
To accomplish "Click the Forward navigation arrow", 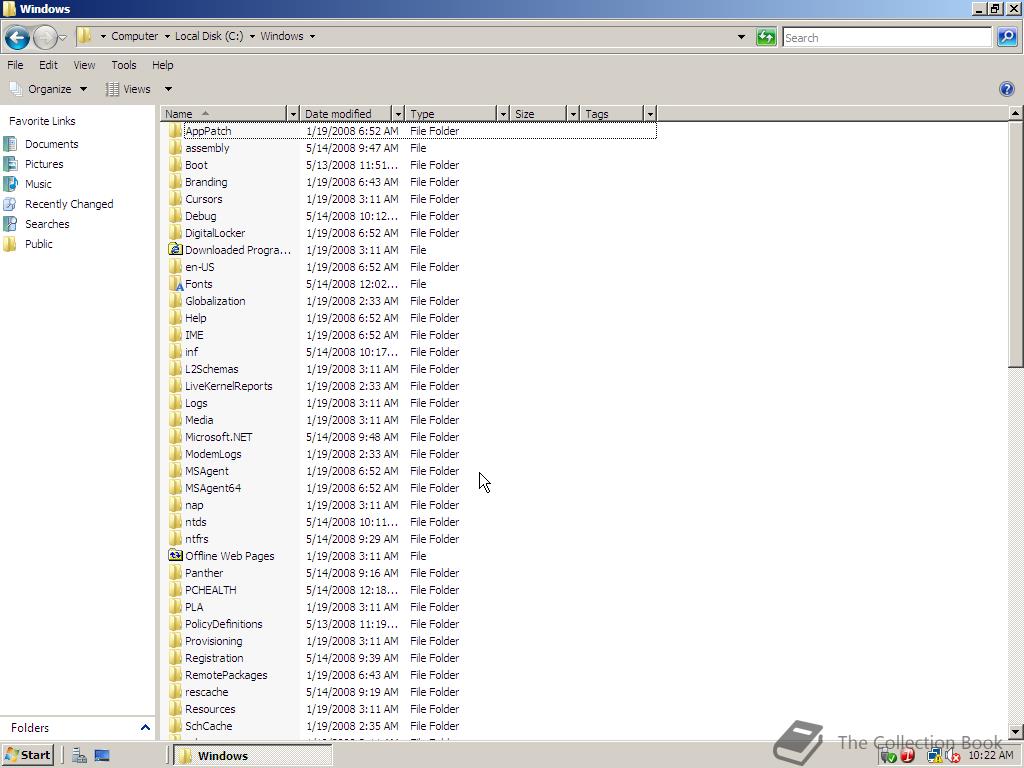I will point(44,37).
